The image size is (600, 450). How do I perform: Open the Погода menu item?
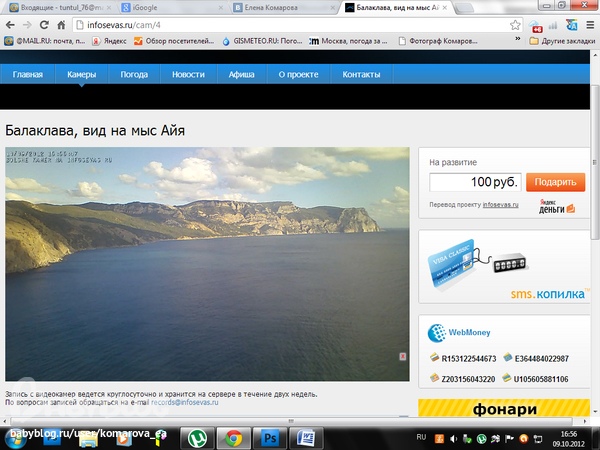(x=134, y=75)
